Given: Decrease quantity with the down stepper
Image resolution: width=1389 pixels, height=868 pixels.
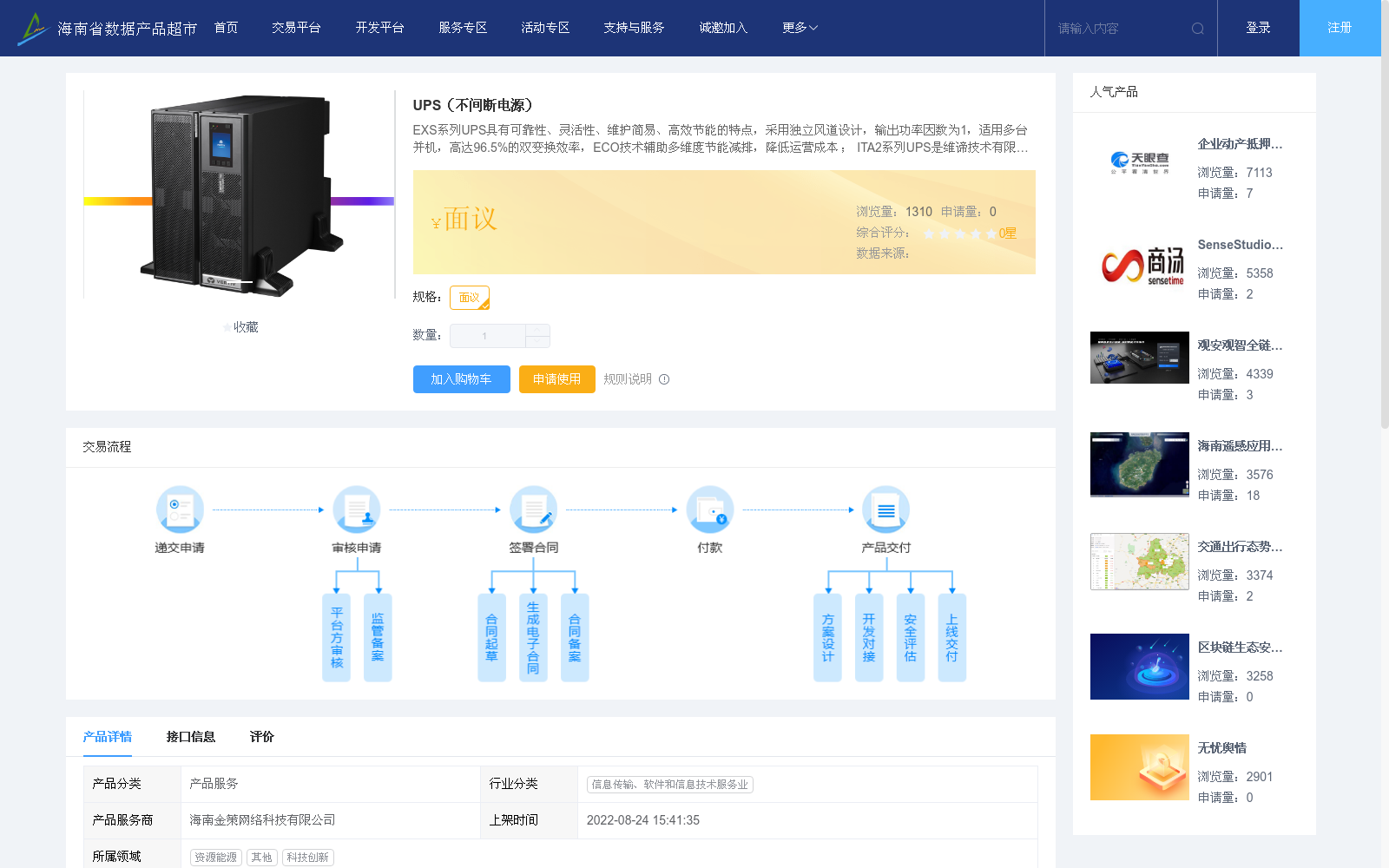Looking at the screenshot, I should [x=537, y=342].
